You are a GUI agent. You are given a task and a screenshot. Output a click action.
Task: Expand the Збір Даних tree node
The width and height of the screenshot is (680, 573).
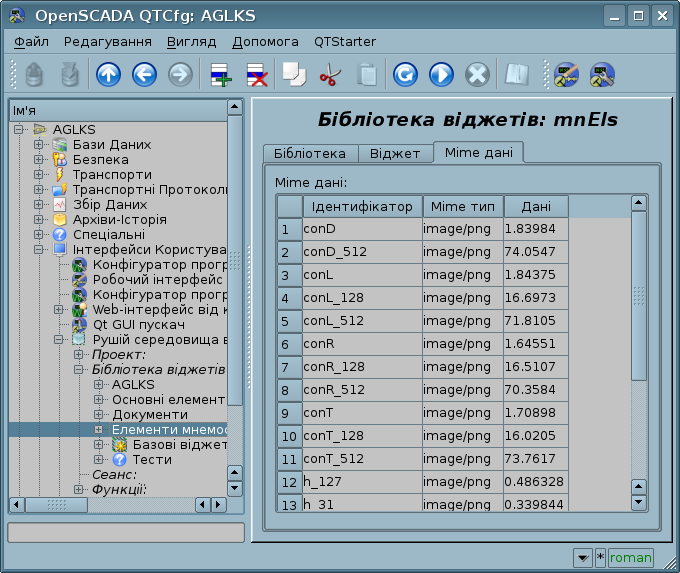click(x=39, y=204)
